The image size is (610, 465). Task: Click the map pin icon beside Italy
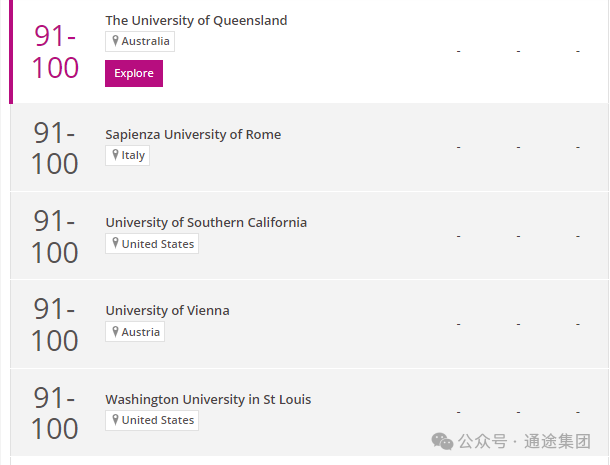(115, 155)
